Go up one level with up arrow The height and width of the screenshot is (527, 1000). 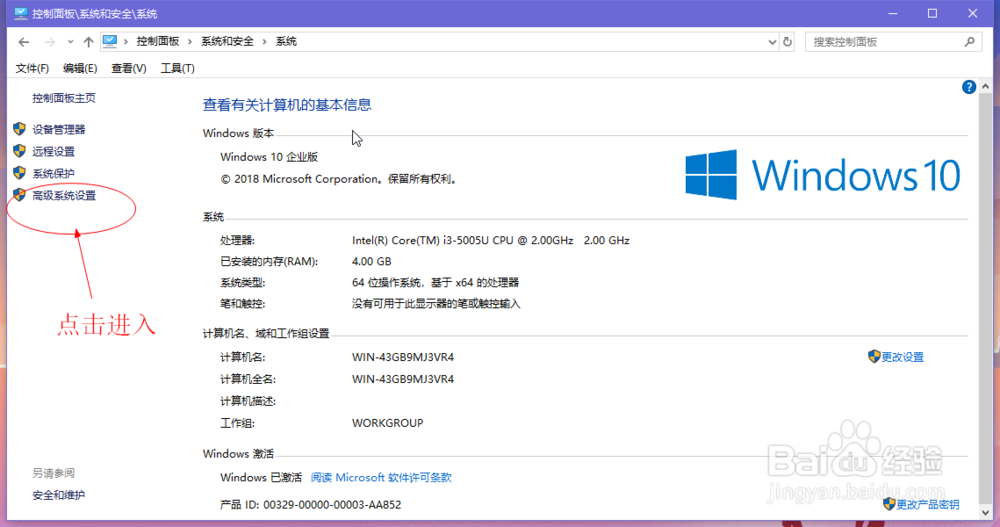tap(89, 42)
